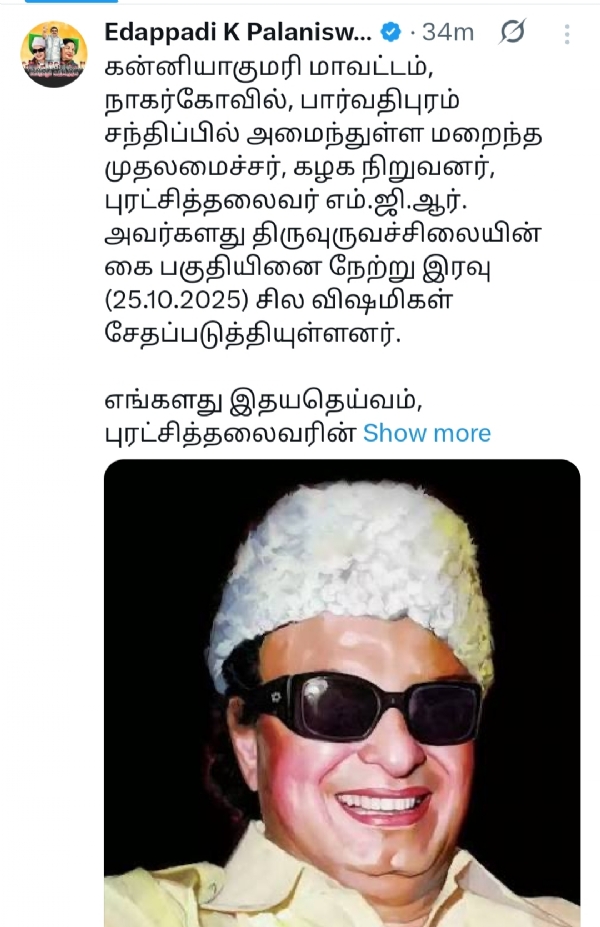Open the Grok explain-post icon
Screen dimensions: 600x927
tap(512, 31)
